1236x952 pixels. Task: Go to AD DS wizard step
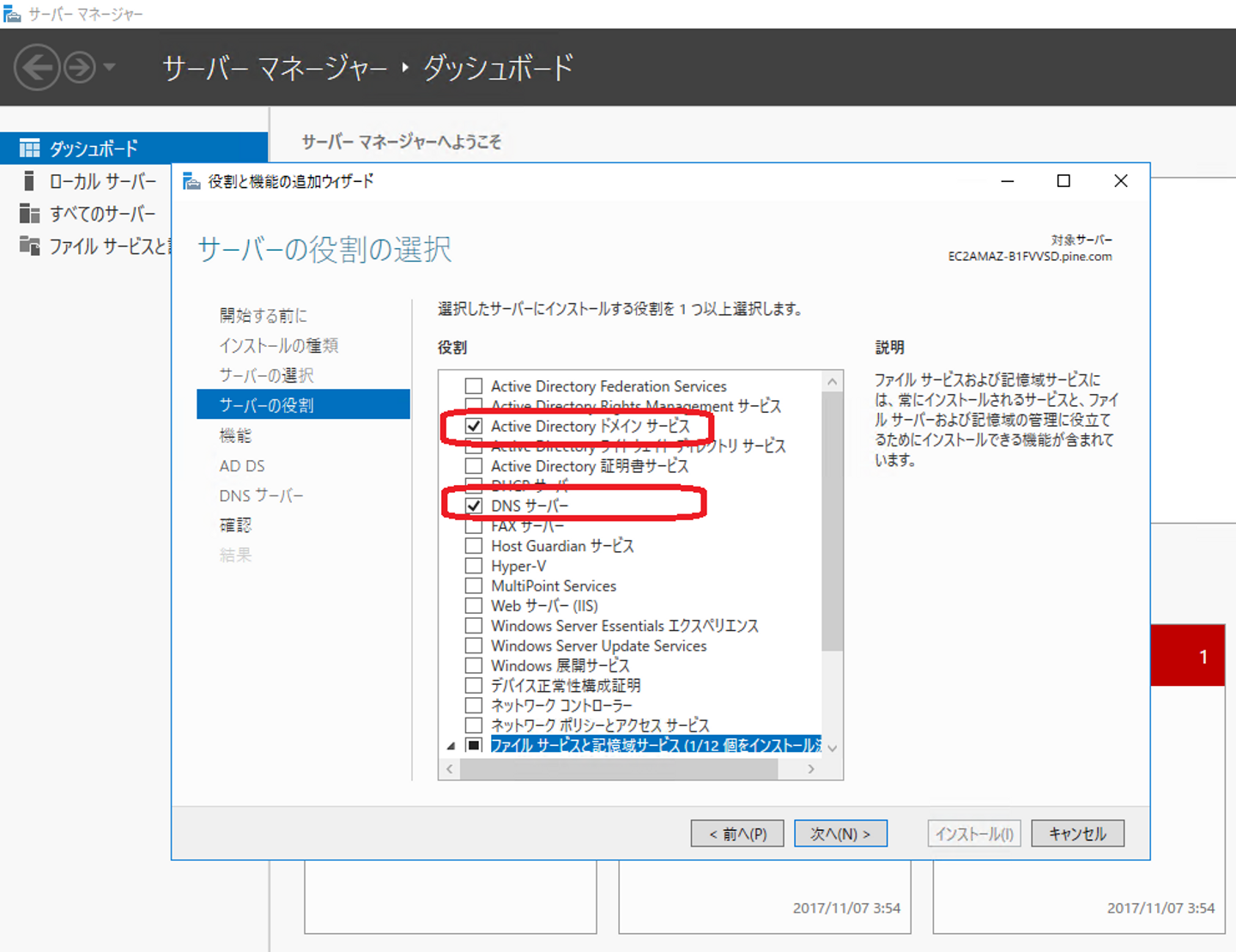pos(242,465)
